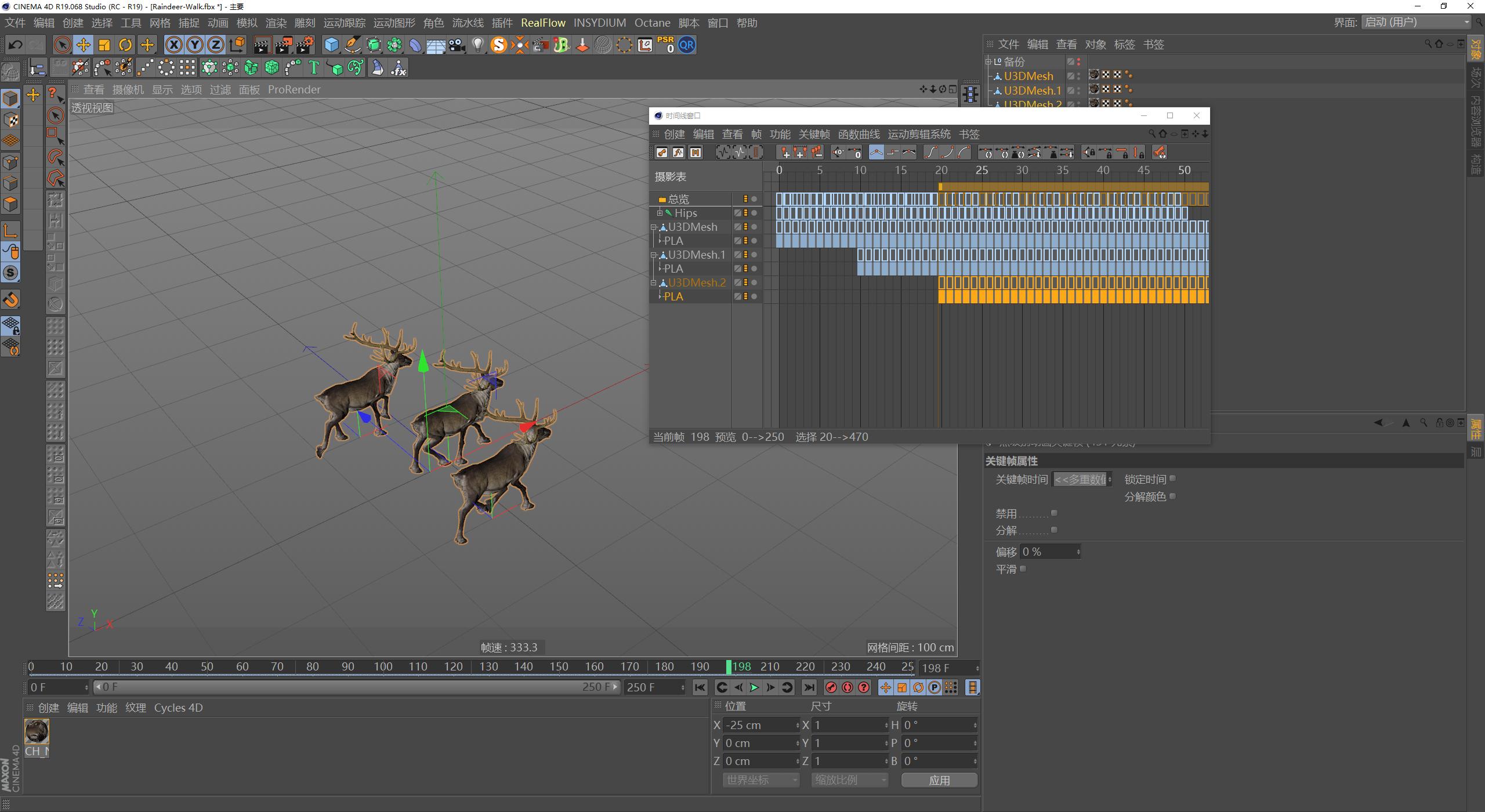Select the Rotate tool icon

click(x=125, y=45)
